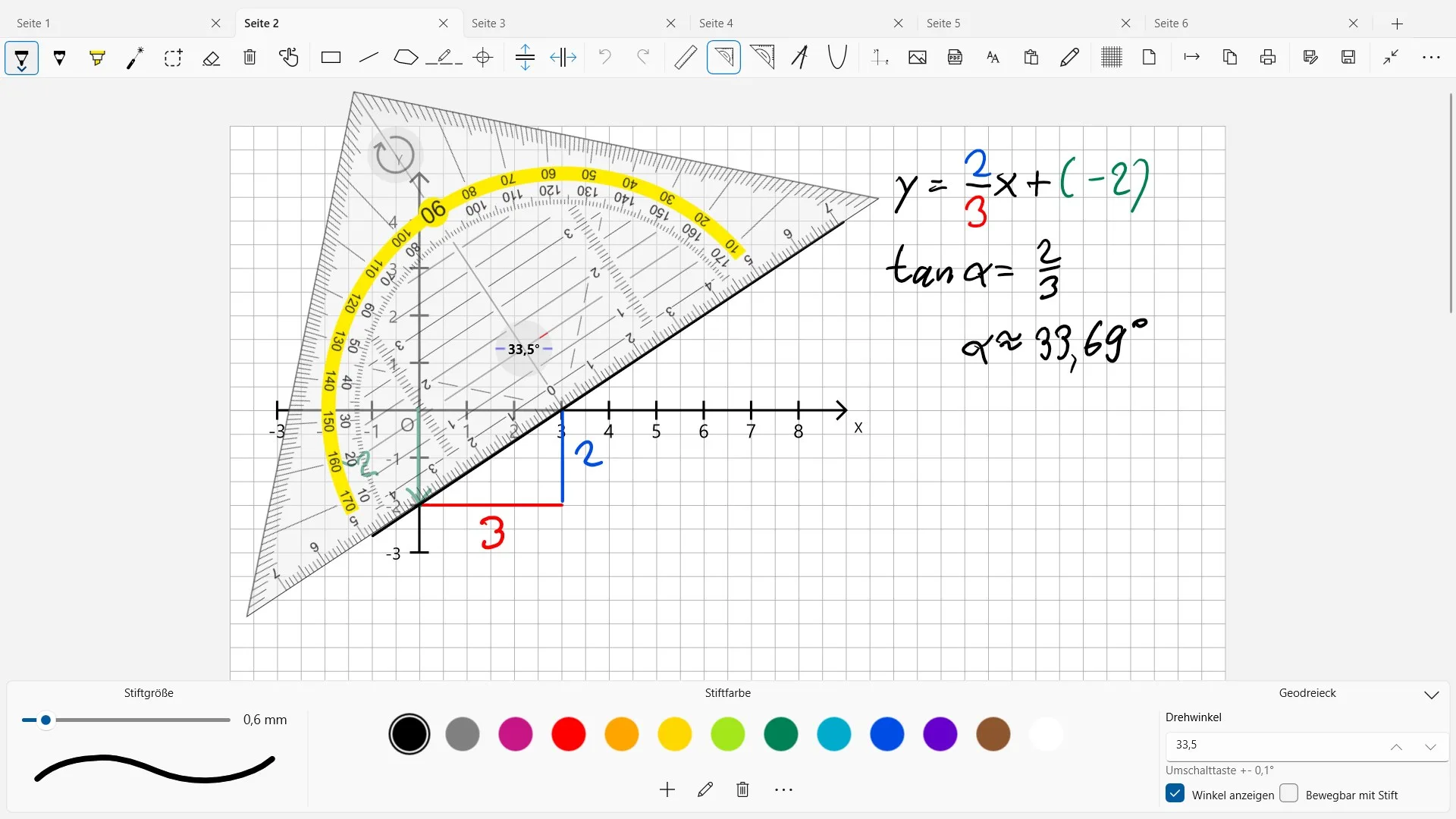The image size is (1456, 819).
Task: Decrease the Drehwinkel value
Action: click(x=1431, y=747)
